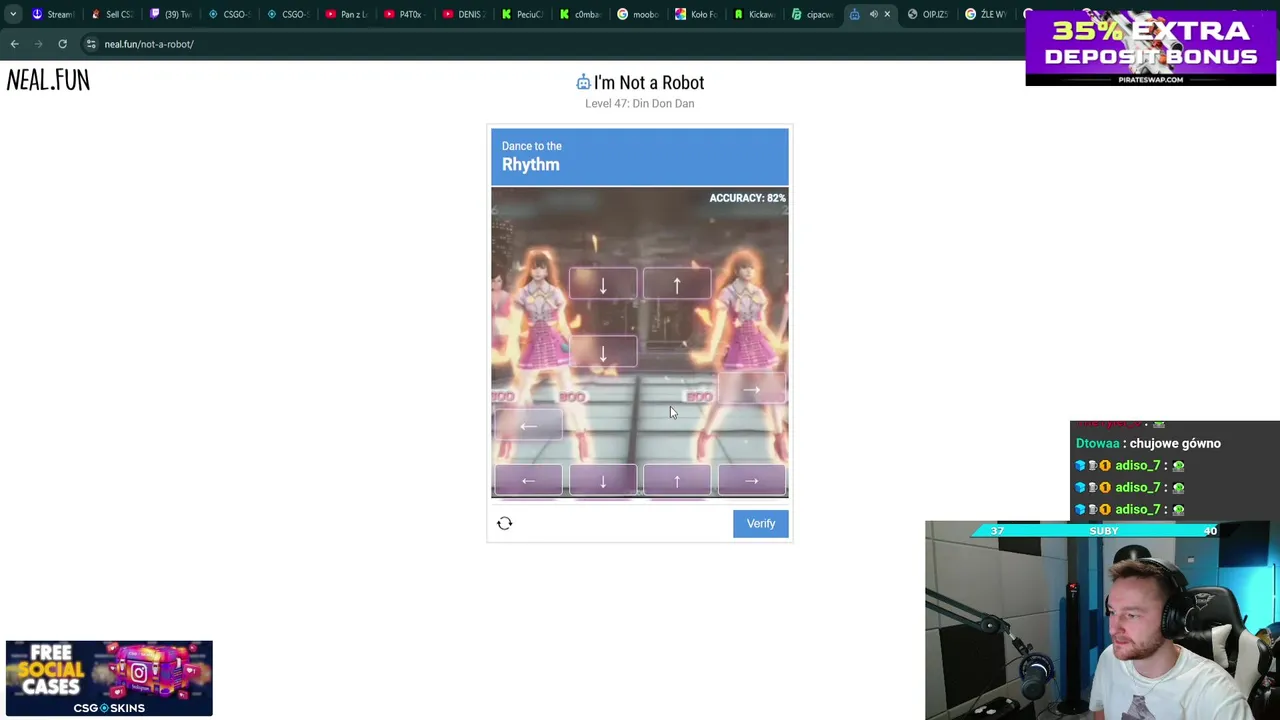Switch to the PeciuC Kick tab
Screen dimensions: 1280x720
pos(521,14)
